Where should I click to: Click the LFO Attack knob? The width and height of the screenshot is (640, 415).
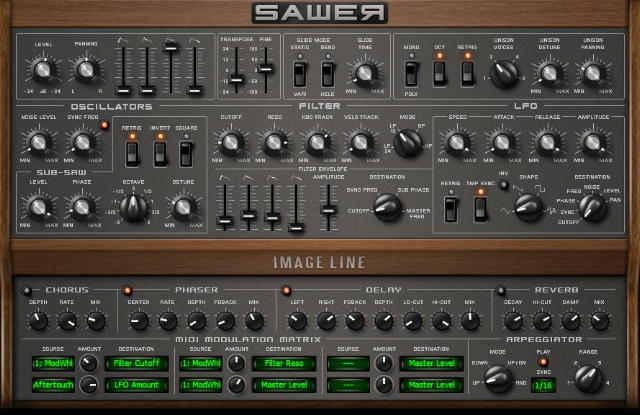[502, 143]
